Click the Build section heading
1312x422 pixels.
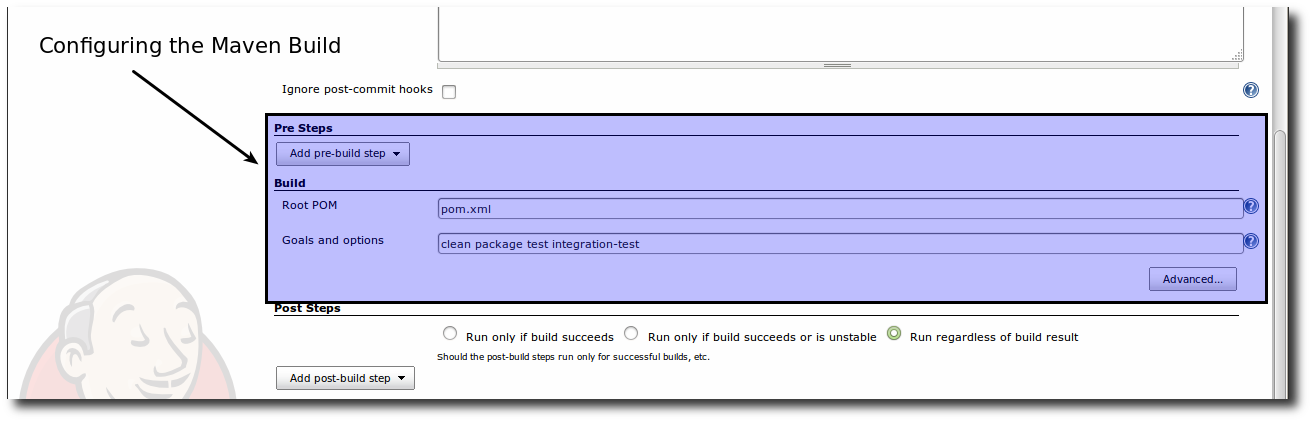tap(290, 183)
